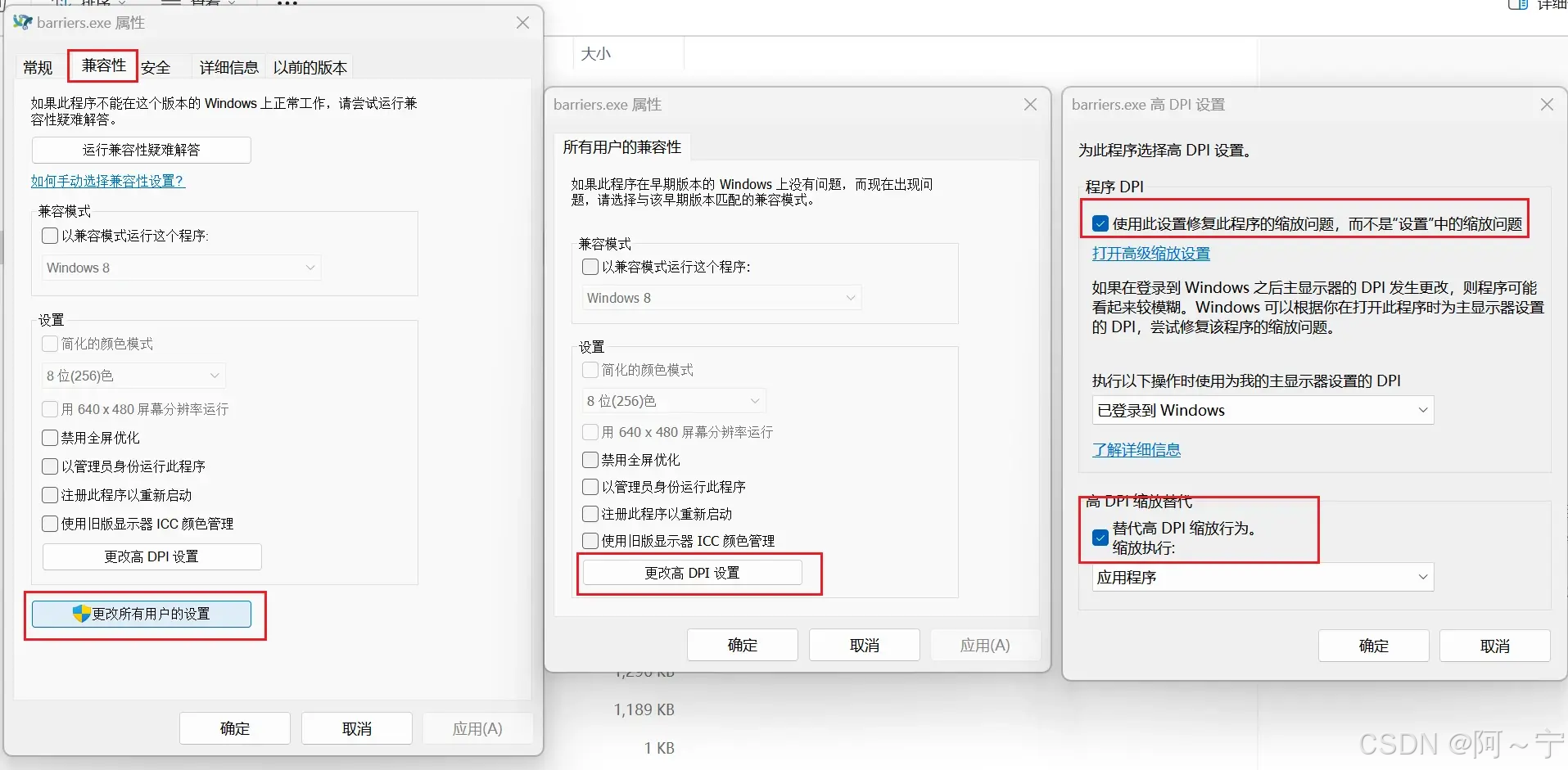Viewport: 1568px width, 770px height.
Task: Toggle 替代高 DPI 缩放行为 checkbox
Action: point(1099,538)
